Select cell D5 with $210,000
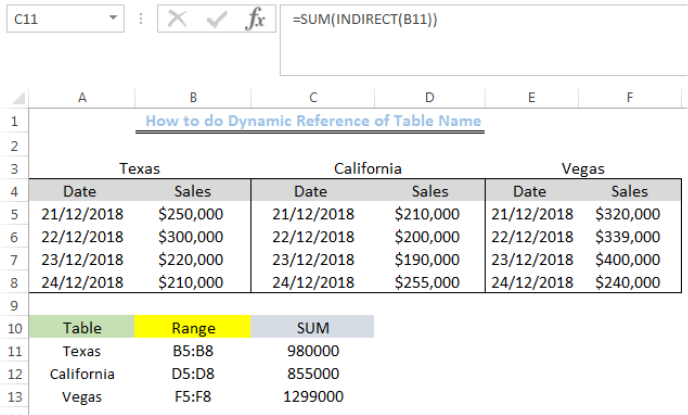 pyautogui.click(x=427, y=214)
